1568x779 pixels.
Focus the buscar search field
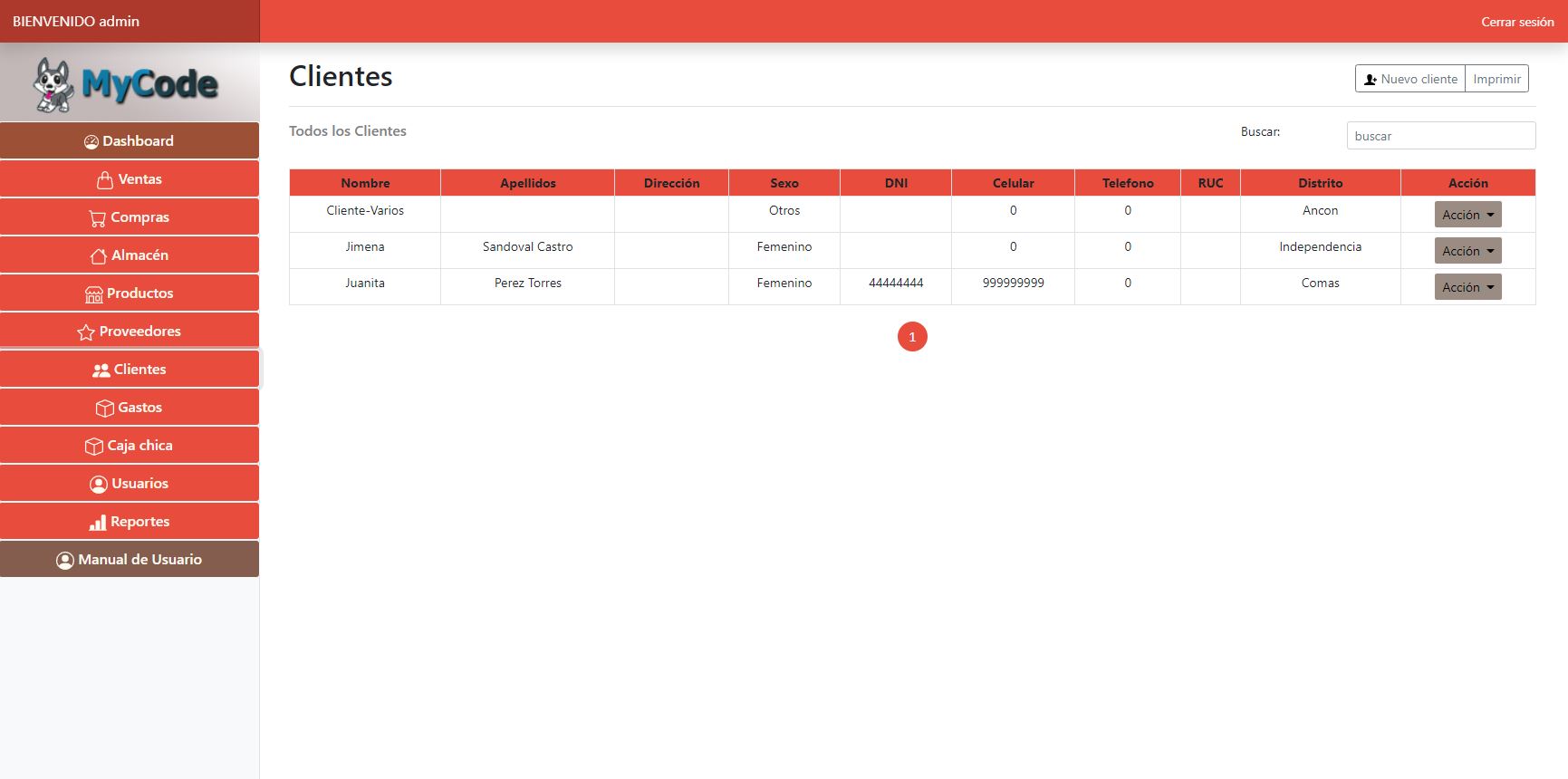(1440, 136)
